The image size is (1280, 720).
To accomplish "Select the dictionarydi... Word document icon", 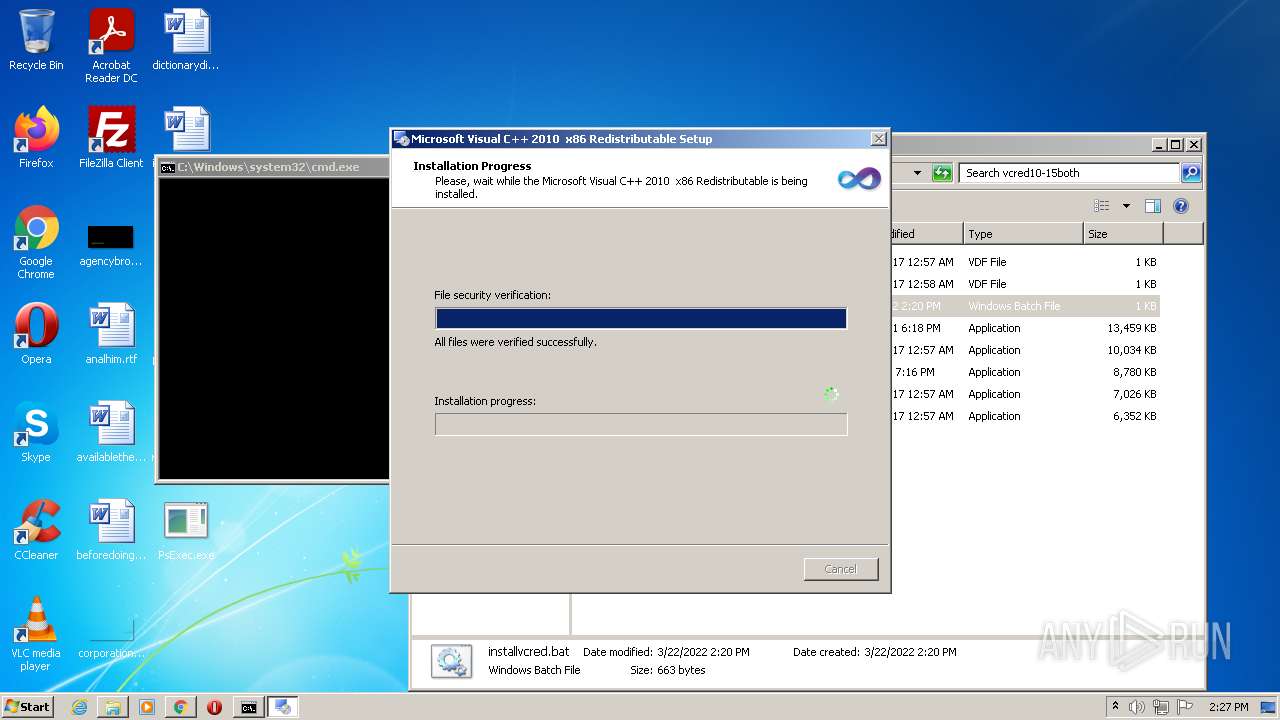I will [186, 40].
